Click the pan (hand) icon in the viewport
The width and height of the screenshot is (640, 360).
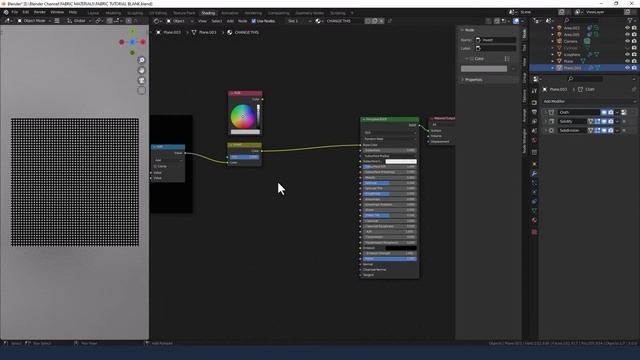142,70
